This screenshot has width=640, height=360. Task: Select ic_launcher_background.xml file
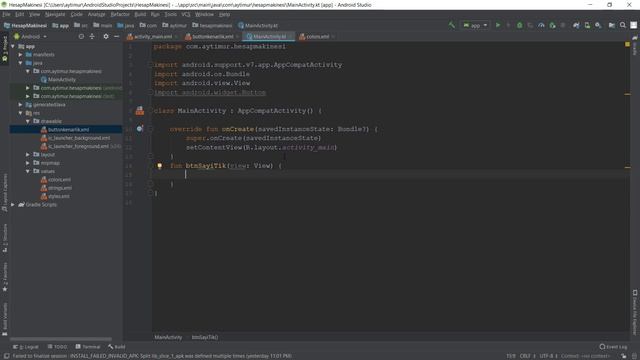point(79,138)
